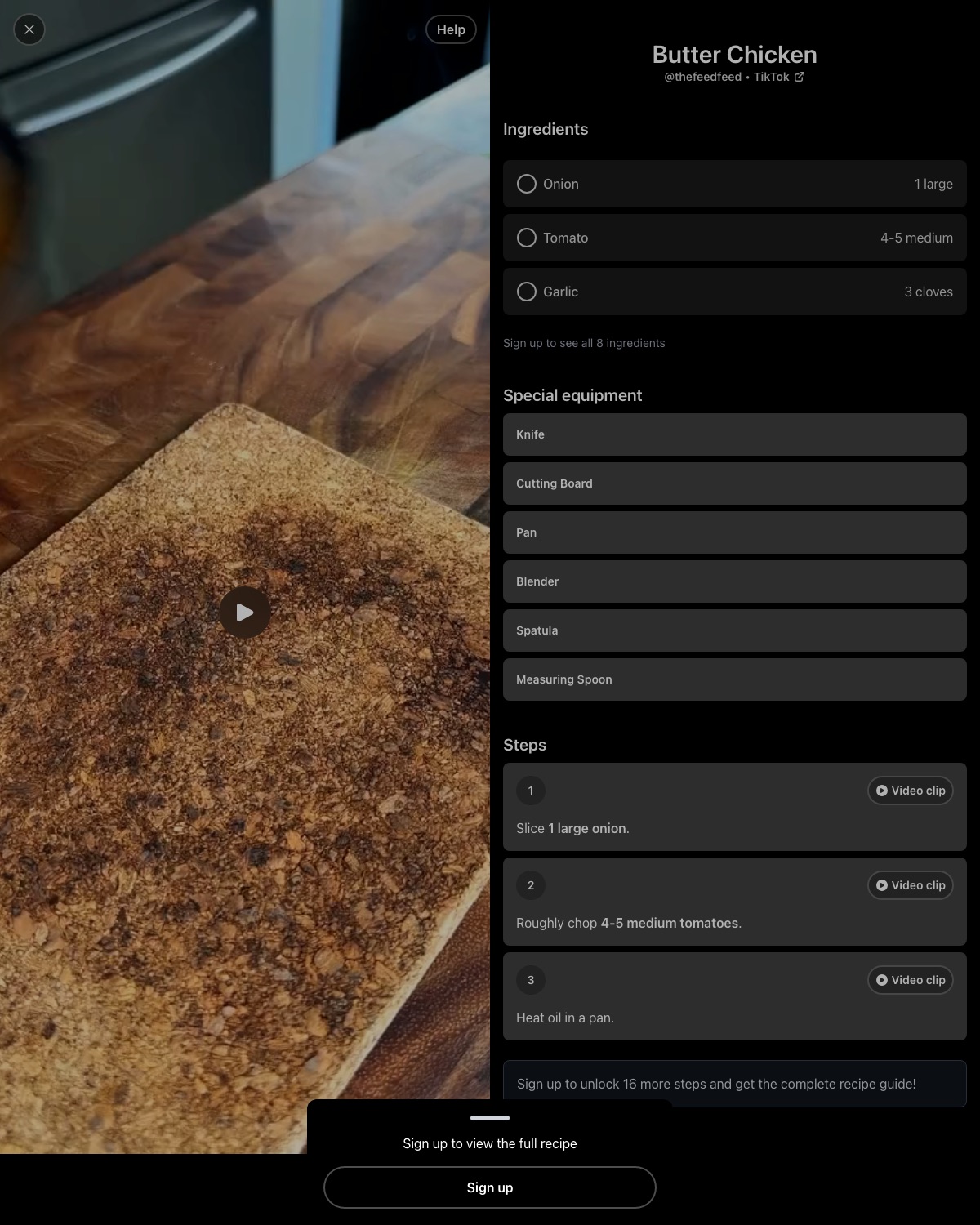Open the Help button

[x=451, y=29]
